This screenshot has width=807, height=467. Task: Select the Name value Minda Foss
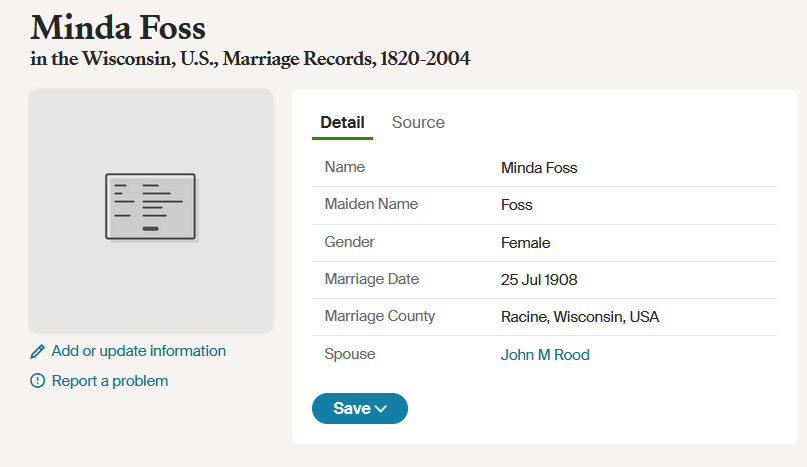click(x=539, y=168)
